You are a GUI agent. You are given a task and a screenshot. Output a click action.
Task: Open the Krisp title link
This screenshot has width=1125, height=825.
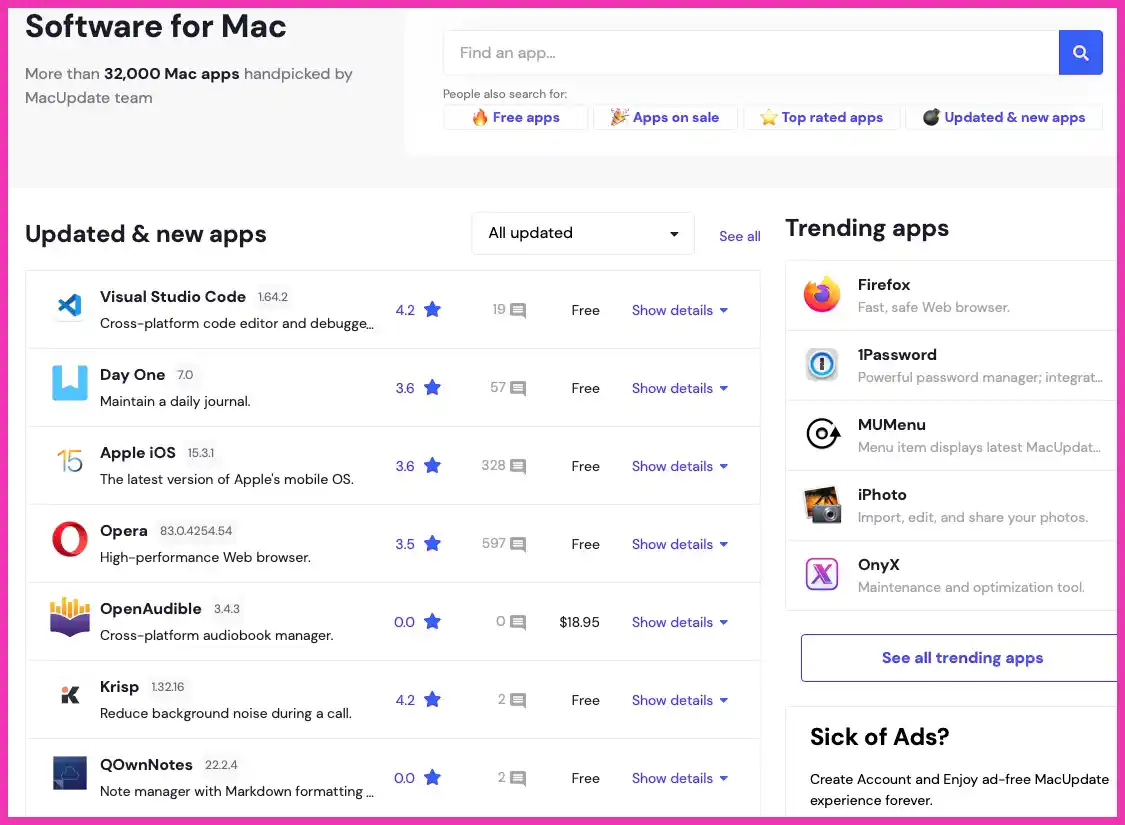(x=119, y=687)
